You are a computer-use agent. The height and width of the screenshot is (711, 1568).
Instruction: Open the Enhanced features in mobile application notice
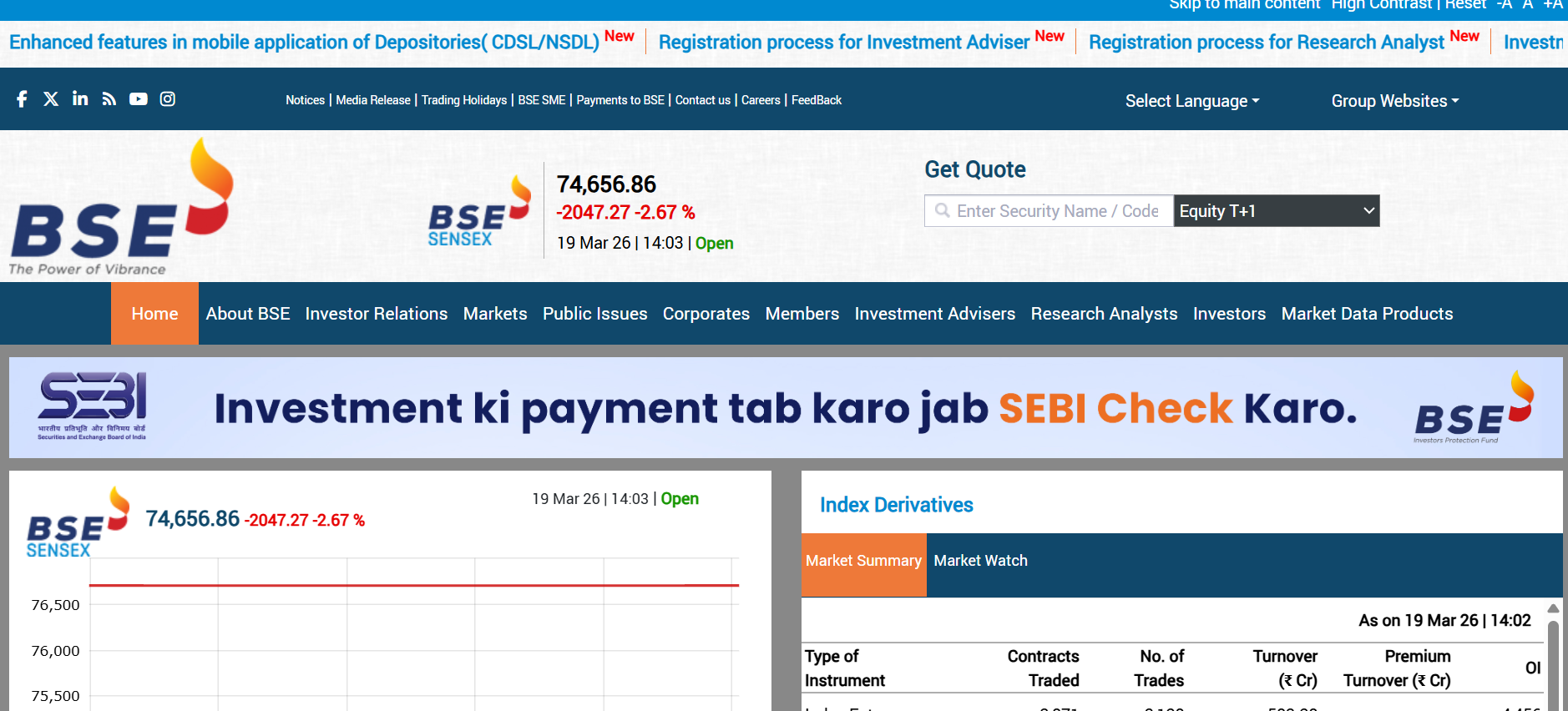(305, 43)
